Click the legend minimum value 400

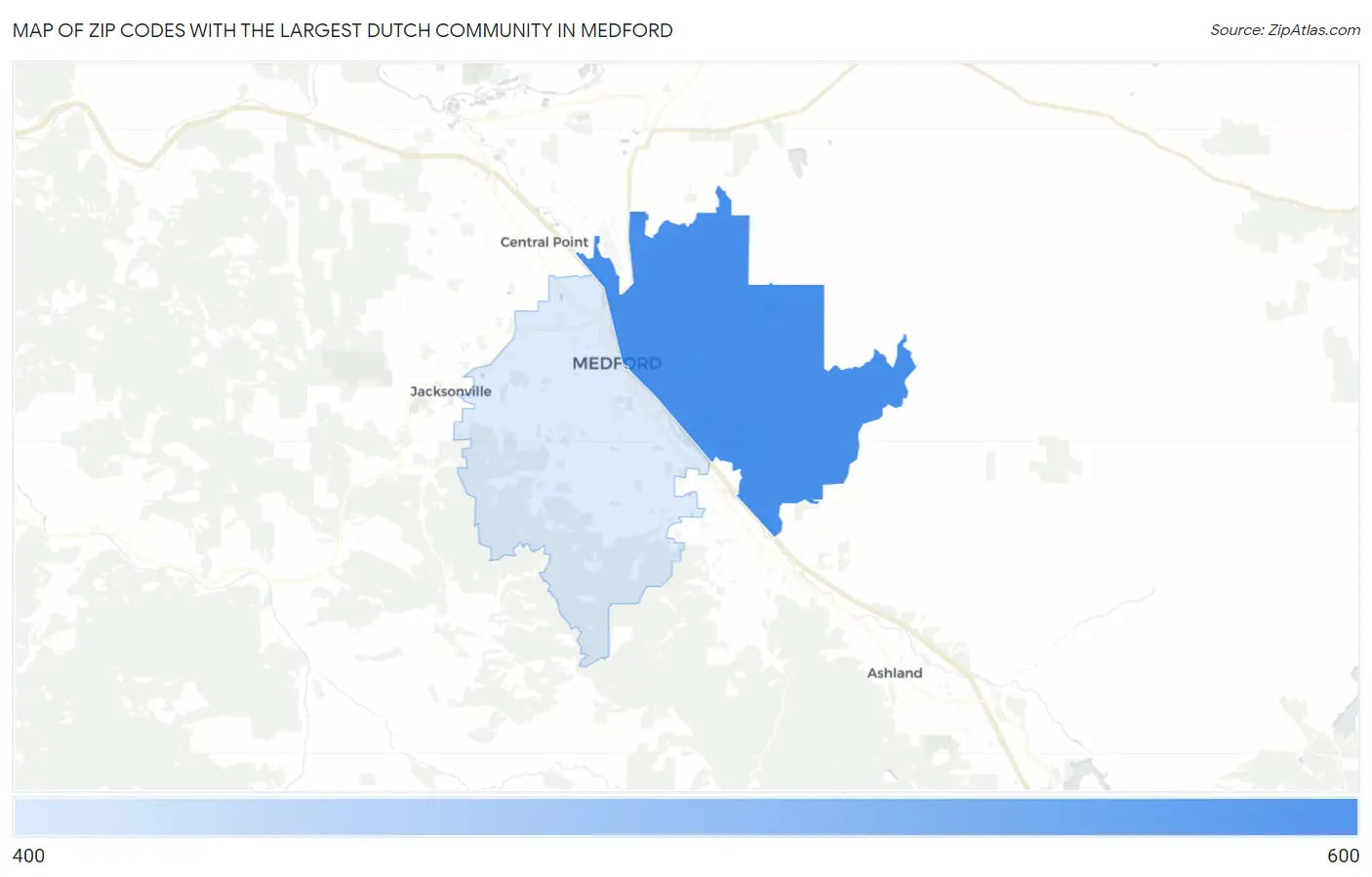[x=28, y=856]
